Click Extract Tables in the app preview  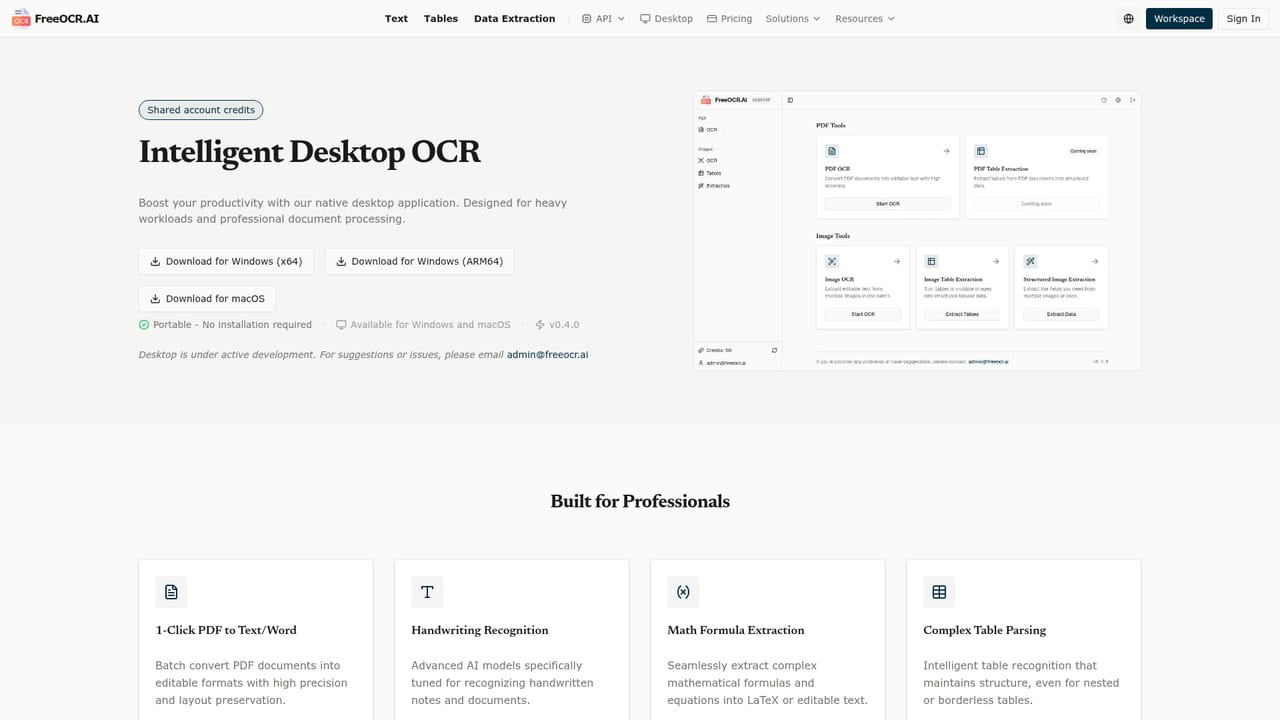pos(962,314)
